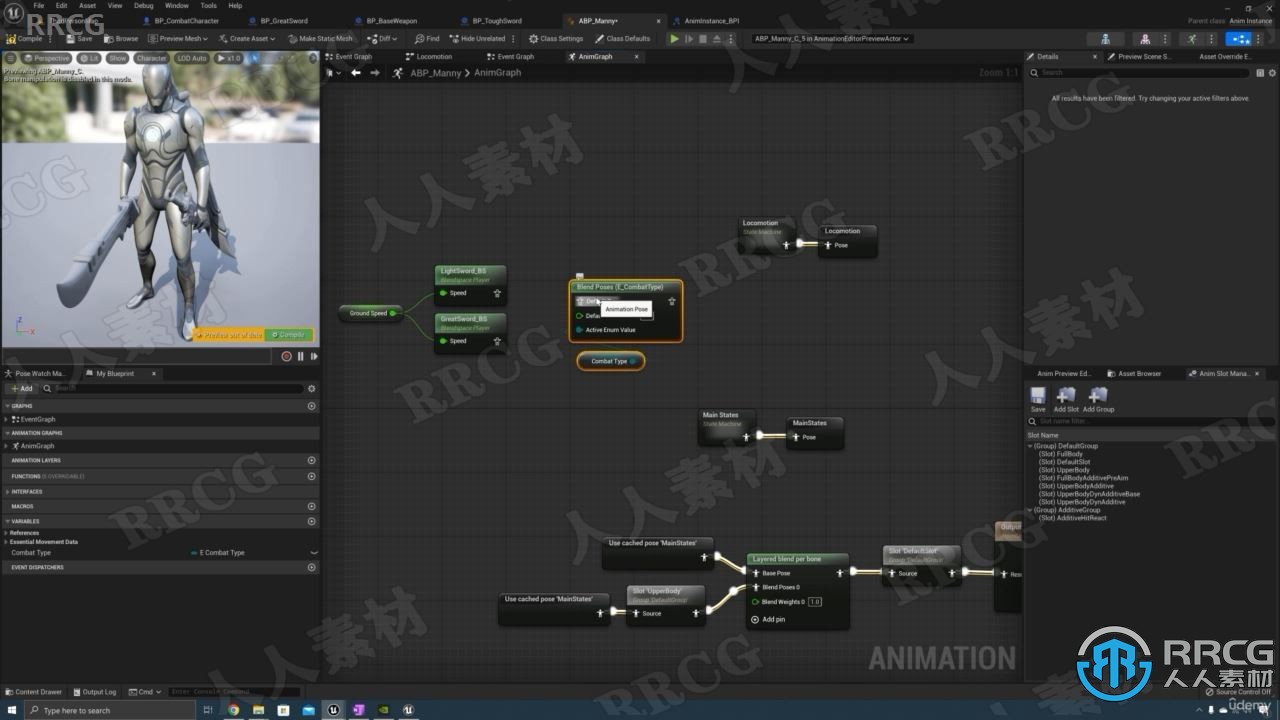The height and width of the screenshot is (720, 1280).
Task: Open the Asset menu
Action: [88, 5]
